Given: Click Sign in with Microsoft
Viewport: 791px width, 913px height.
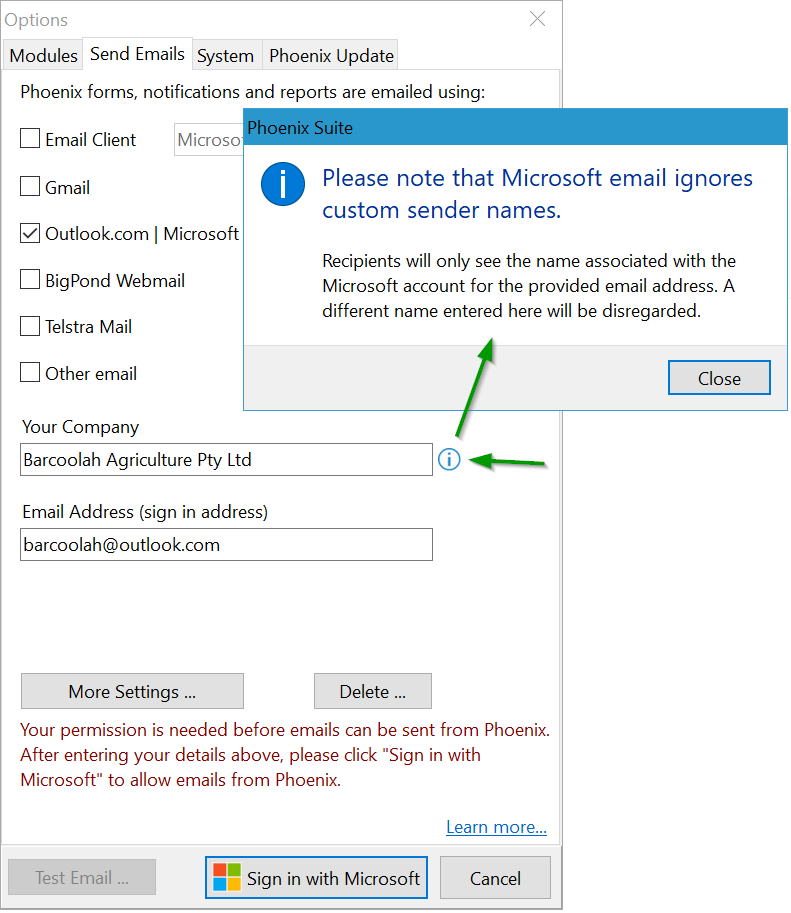Looking at the screenshot, I should point(316,877).
